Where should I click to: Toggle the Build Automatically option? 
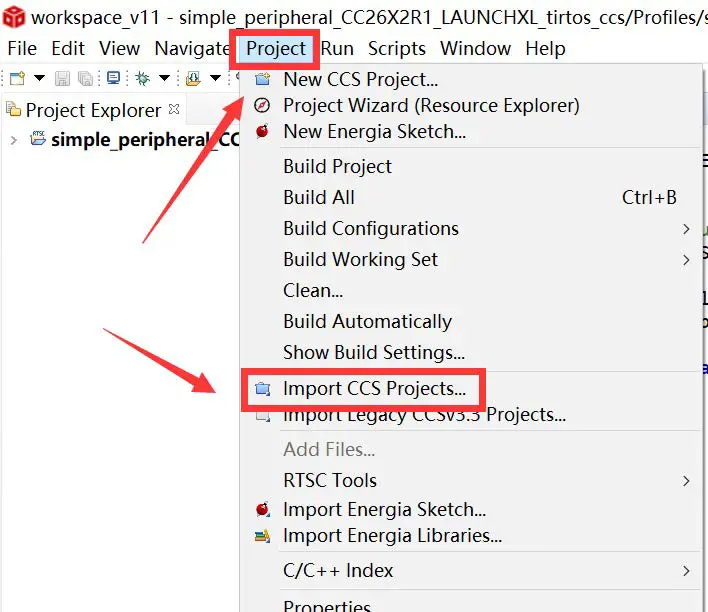tap(367, 321)
